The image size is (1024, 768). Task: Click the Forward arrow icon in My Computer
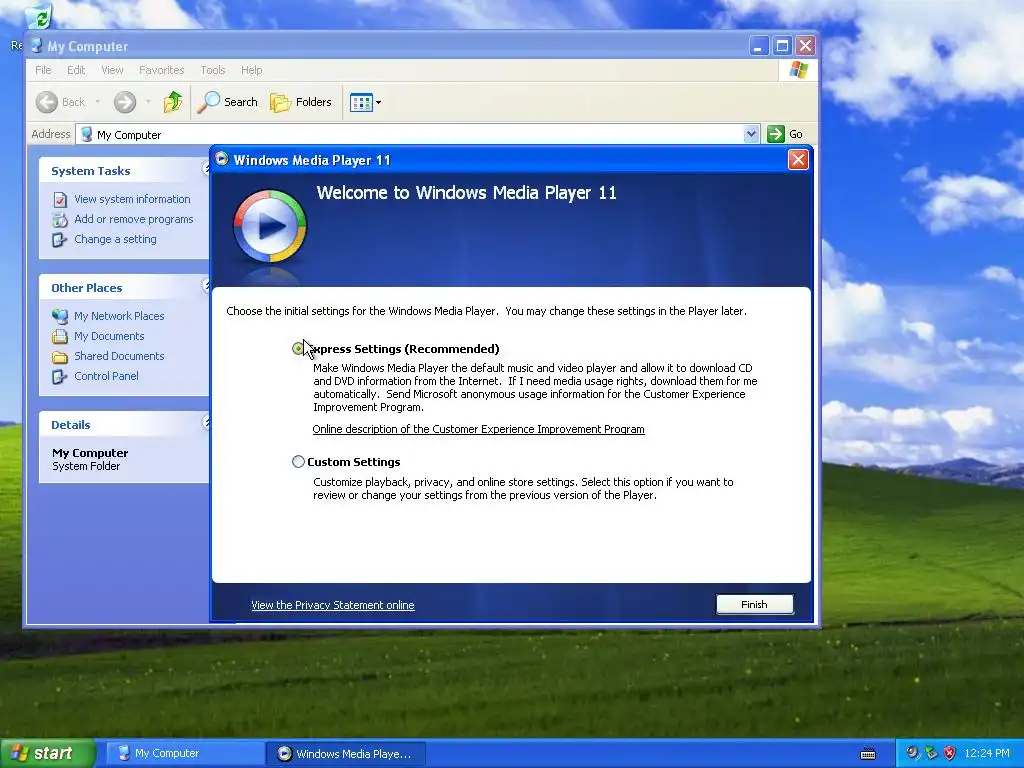125,102
